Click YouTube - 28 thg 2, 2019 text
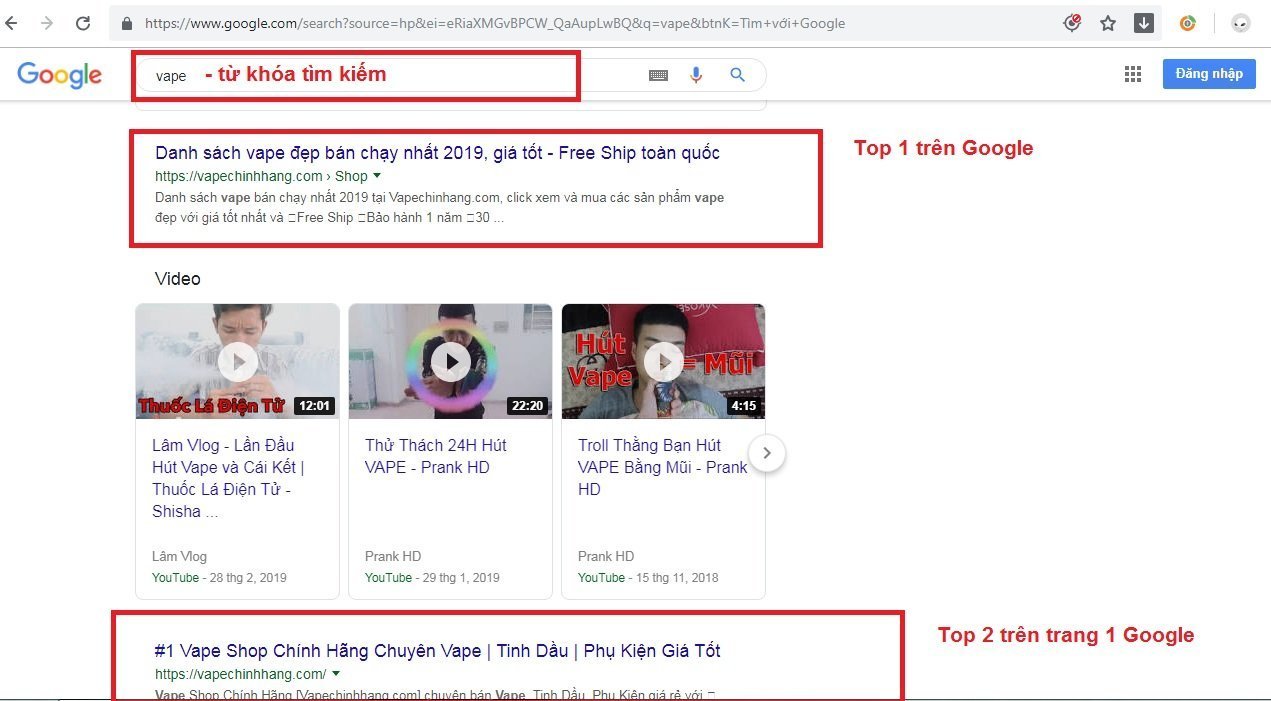 click(x=219, y=577)
